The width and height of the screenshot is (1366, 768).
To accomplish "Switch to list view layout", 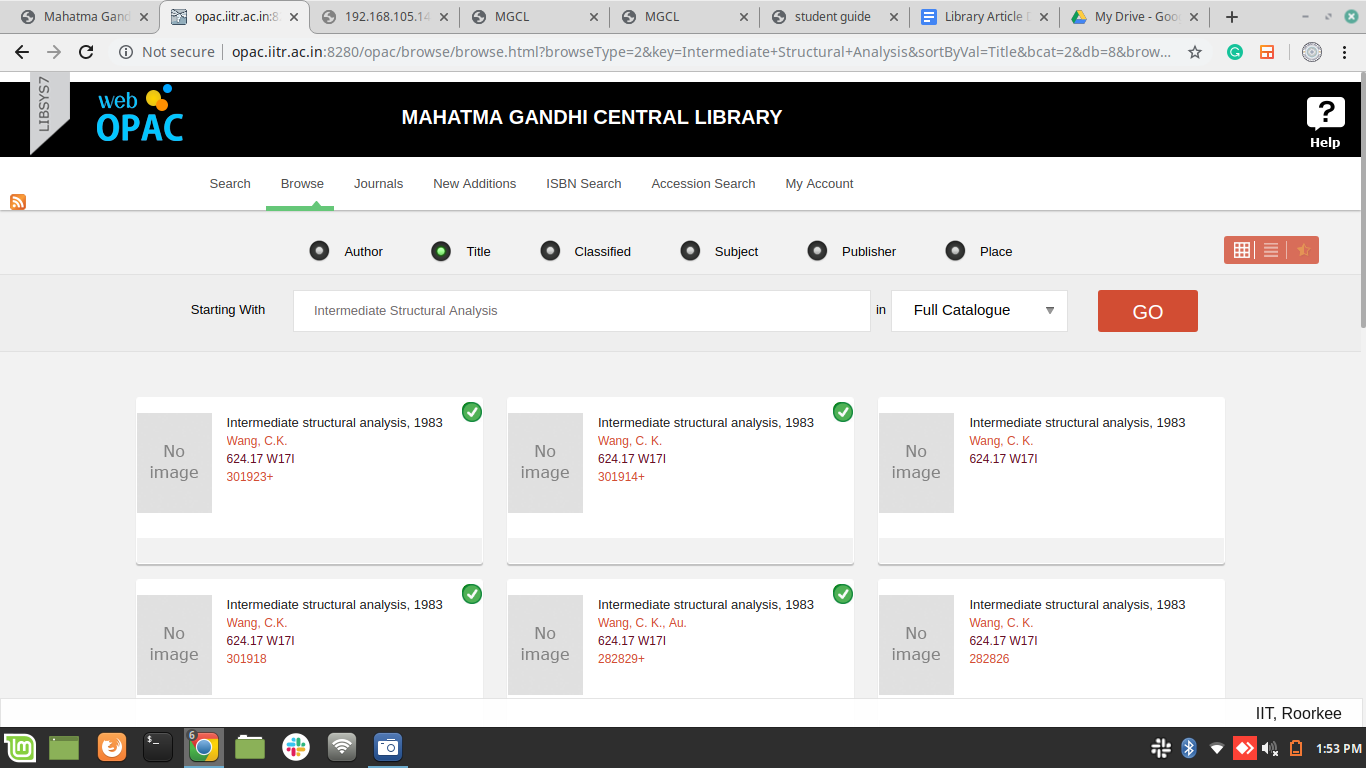I will (1271, 250).
